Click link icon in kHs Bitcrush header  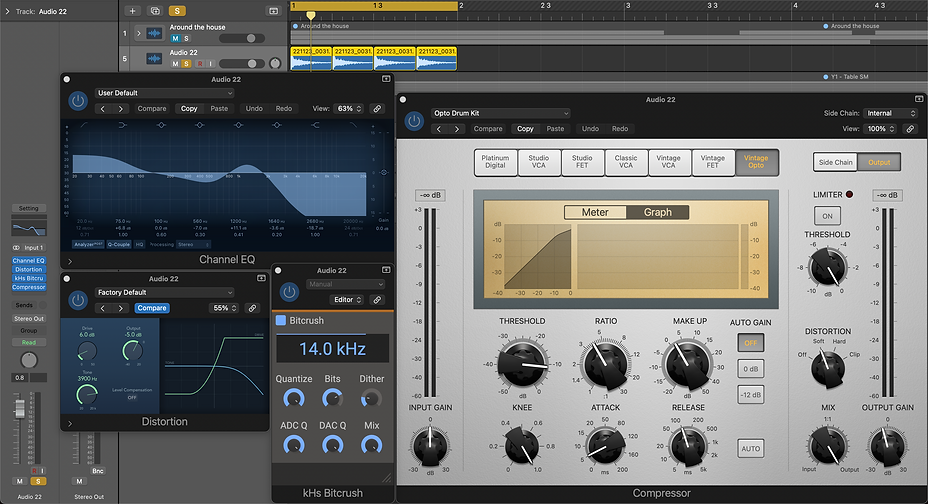click(377, 300)
